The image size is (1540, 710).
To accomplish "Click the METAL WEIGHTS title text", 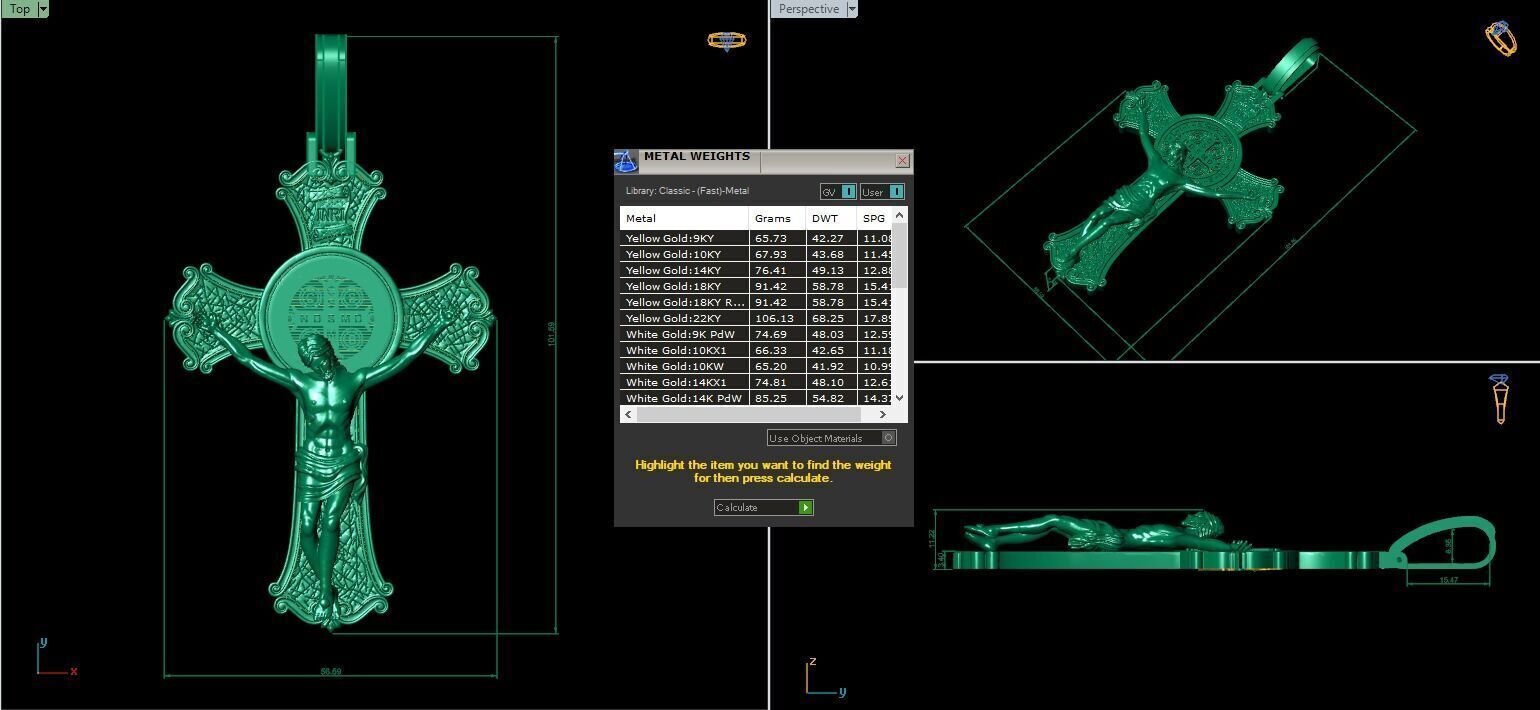I will click(x=697, y=156).
